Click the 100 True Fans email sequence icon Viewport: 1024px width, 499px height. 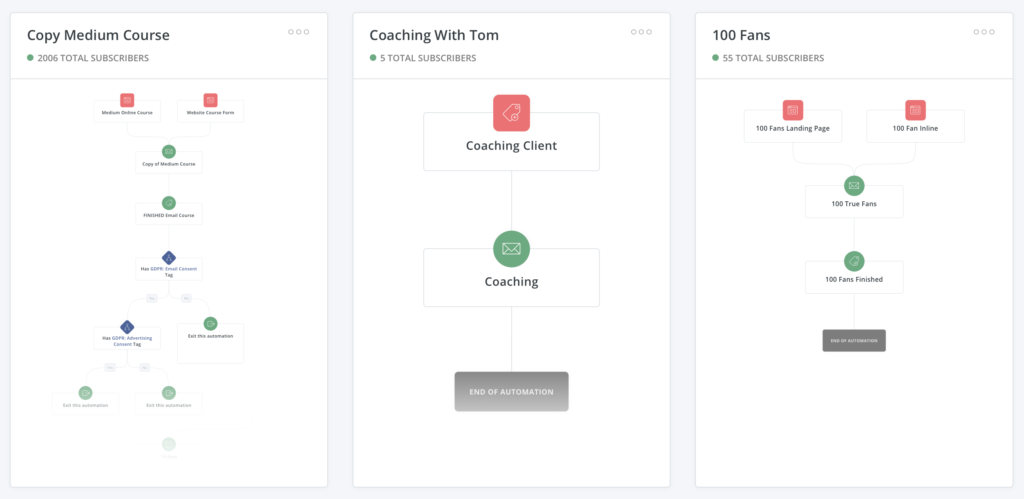(x=854, y=185)
